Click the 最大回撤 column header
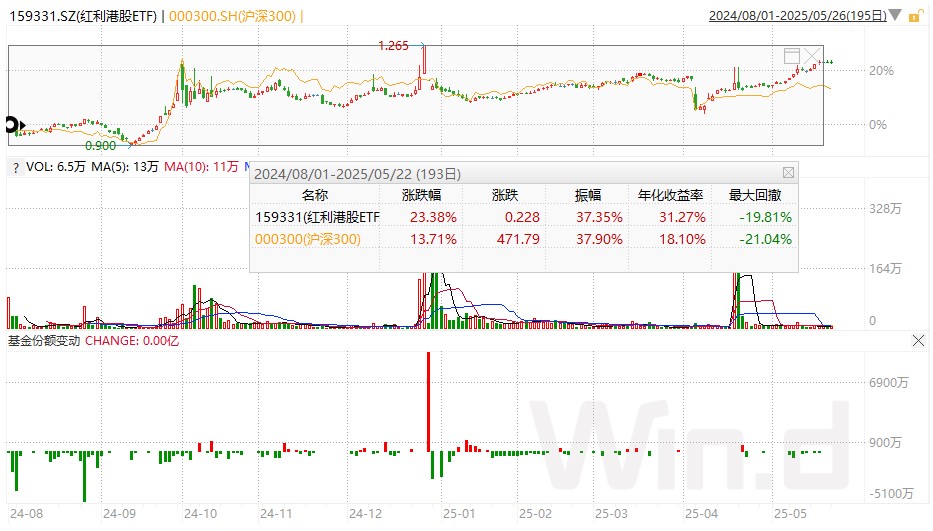The width and height of the screenshot is (933, 531). pyautogui.click(x=755, y=195)
